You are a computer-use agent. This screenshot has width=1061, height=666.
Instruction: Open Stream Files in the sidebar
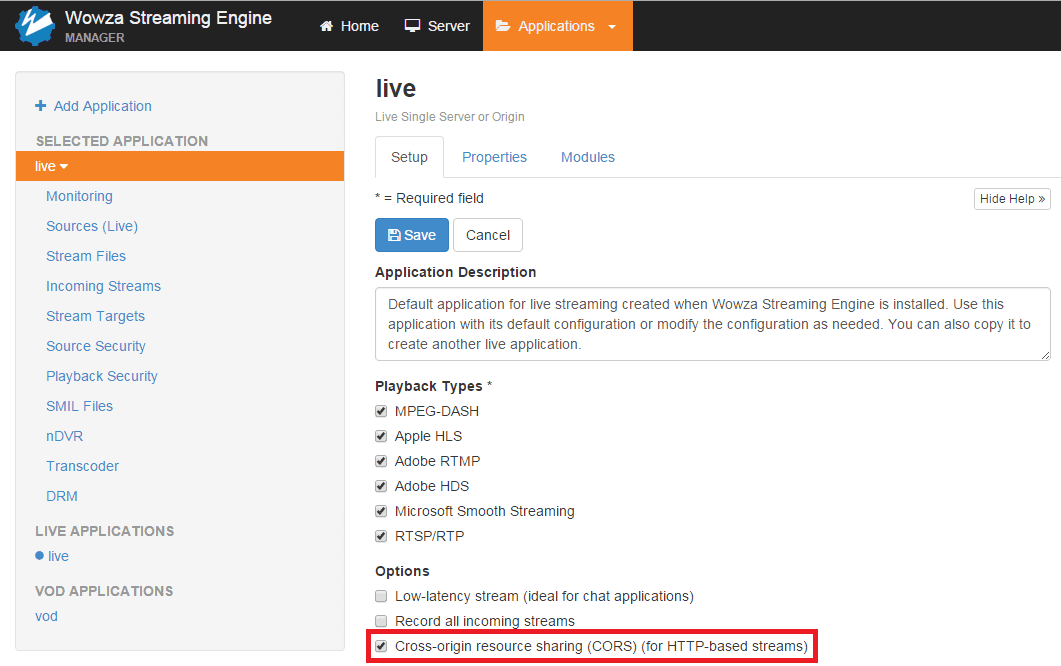click(86, 256)
